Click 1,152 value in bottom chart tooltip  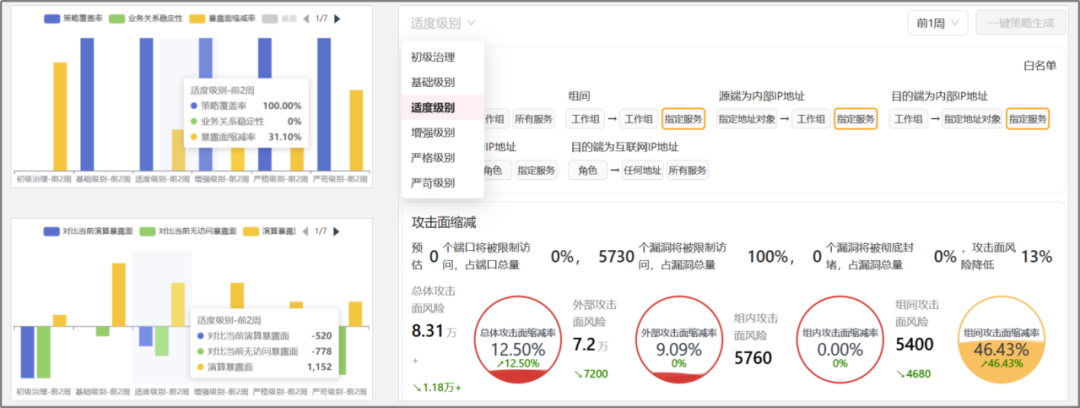[320, 367]
